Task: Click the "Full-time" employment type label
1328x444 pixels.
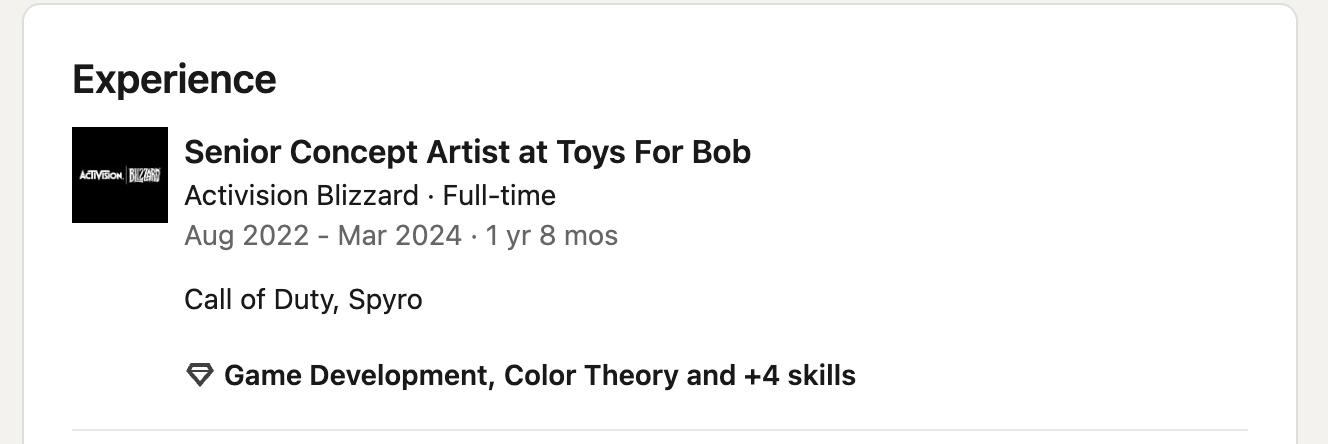Action: pos(499,195)
